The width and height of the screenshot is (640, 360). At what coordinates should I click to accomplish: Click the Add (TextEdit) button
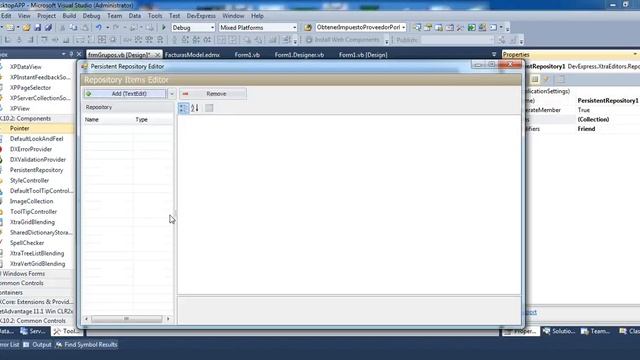[x=125, y=93]
